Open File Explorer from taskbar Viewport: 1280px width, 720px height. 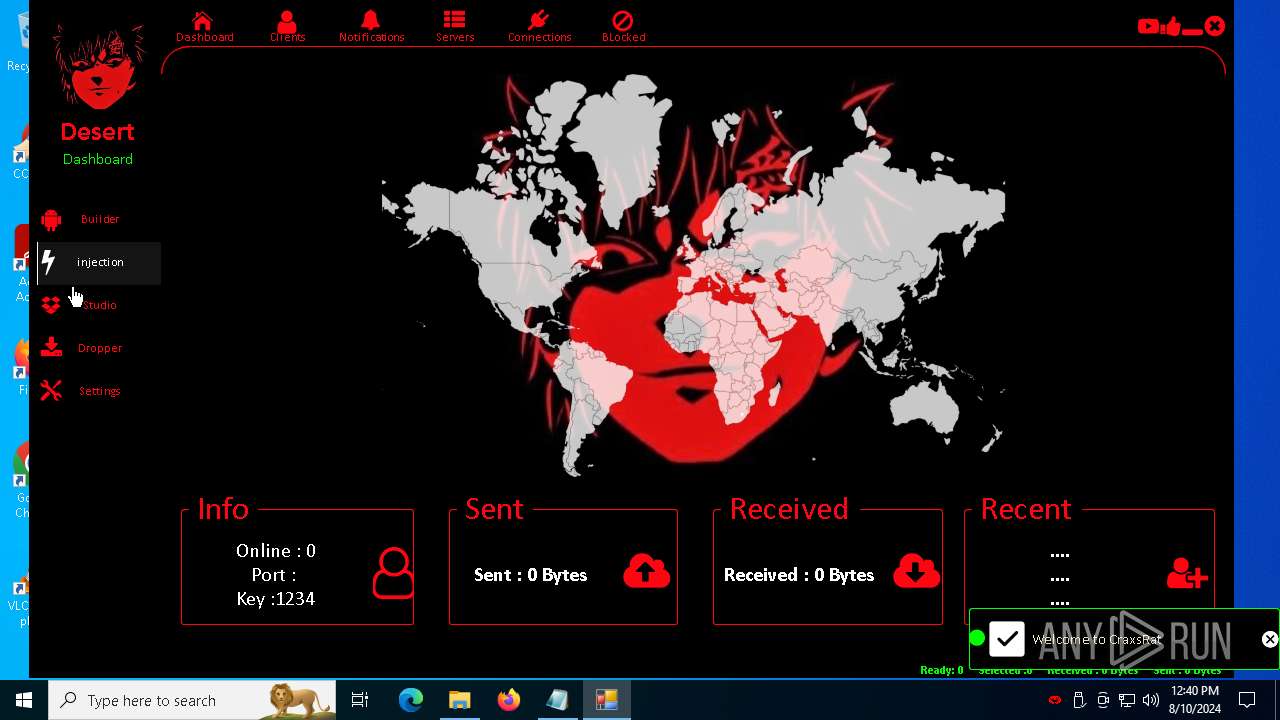point(459,700)
